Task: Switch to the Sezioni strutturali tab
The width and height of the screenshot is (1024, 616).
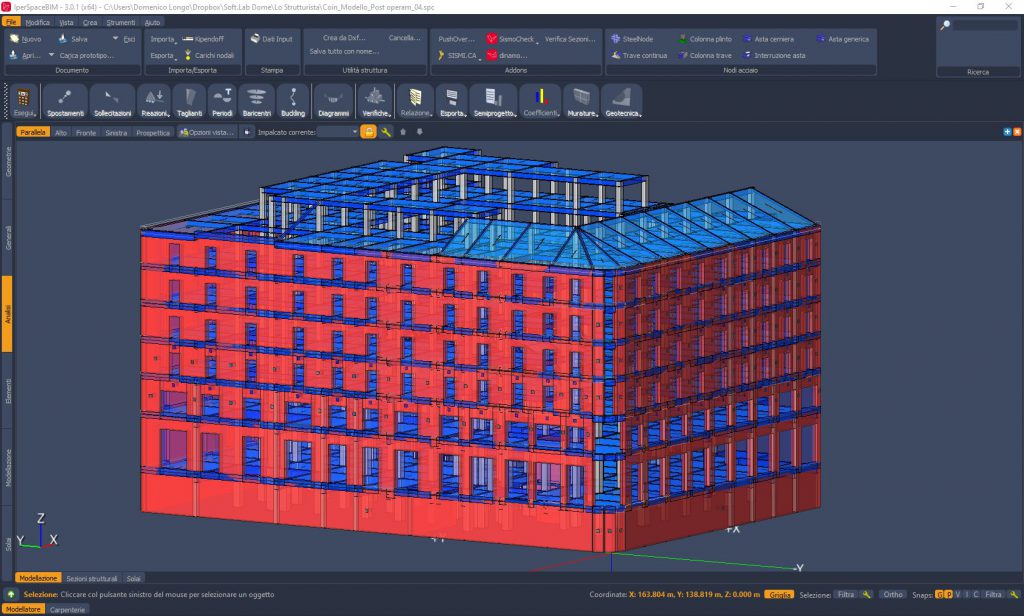Action: click(92, 578)
